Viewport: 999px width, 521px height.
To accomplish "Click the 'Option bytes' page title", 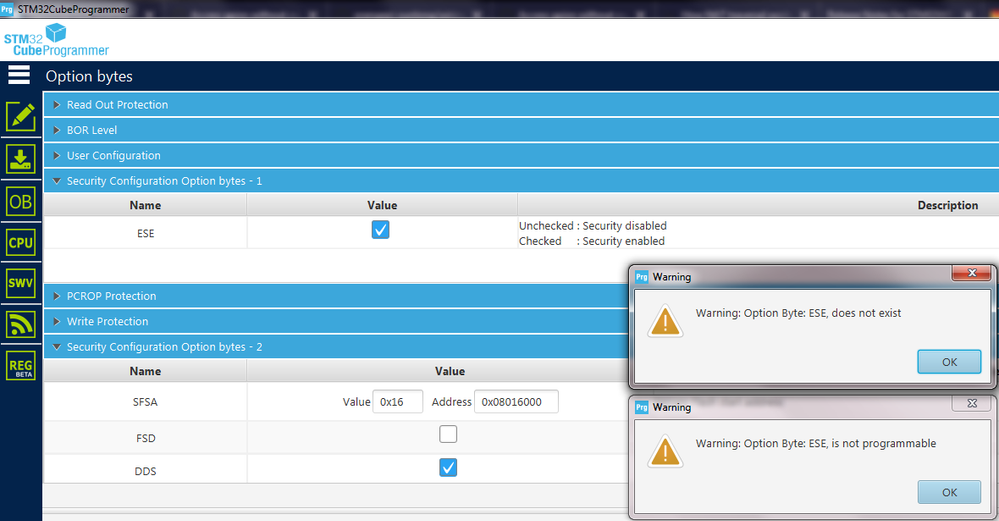I will click(89, 76).
